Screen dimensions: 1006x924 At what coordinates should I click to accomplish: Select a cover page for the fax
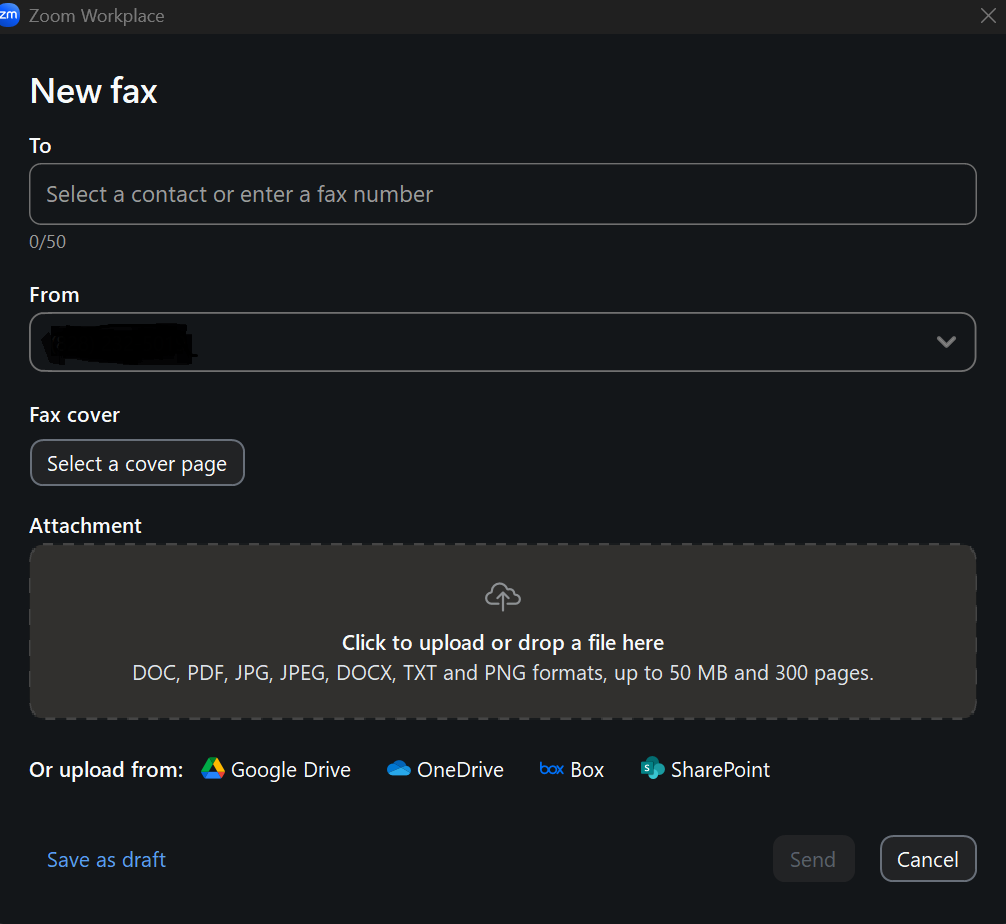click(x=137, y=463)
